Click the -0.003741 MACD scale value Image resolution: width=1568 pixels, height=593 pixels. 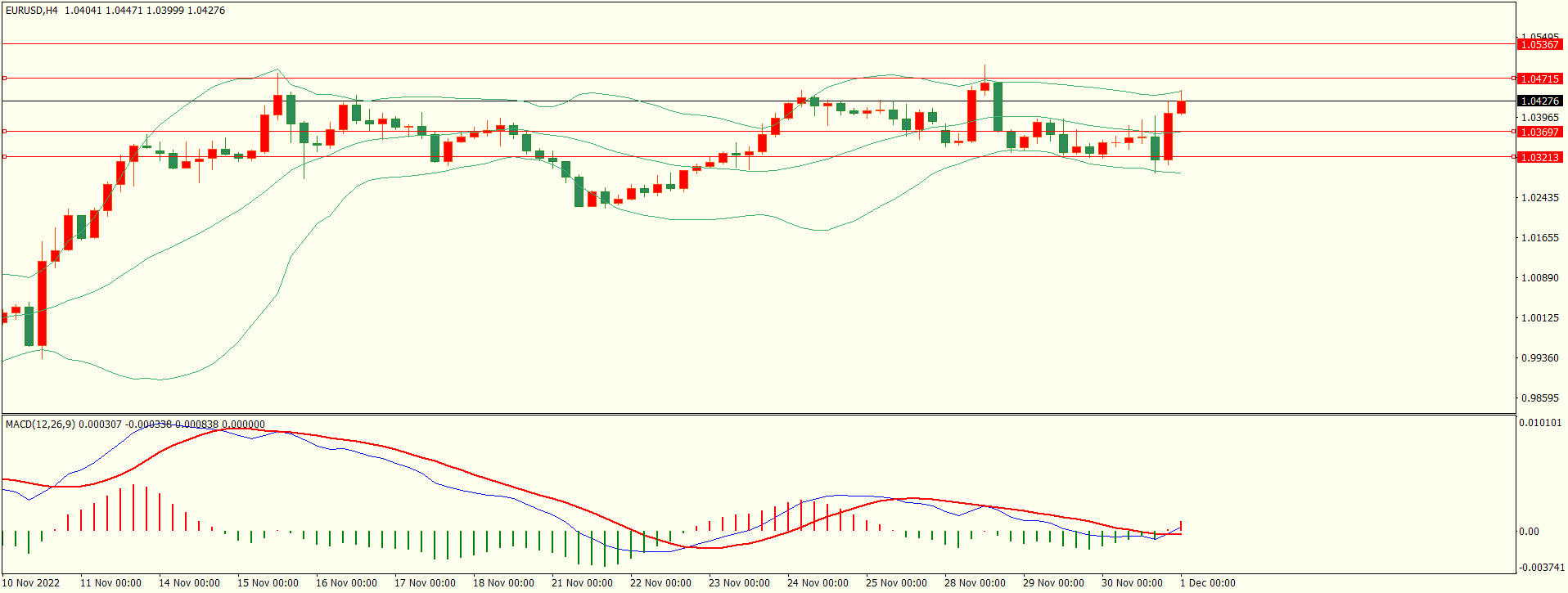click(1542, 568)
